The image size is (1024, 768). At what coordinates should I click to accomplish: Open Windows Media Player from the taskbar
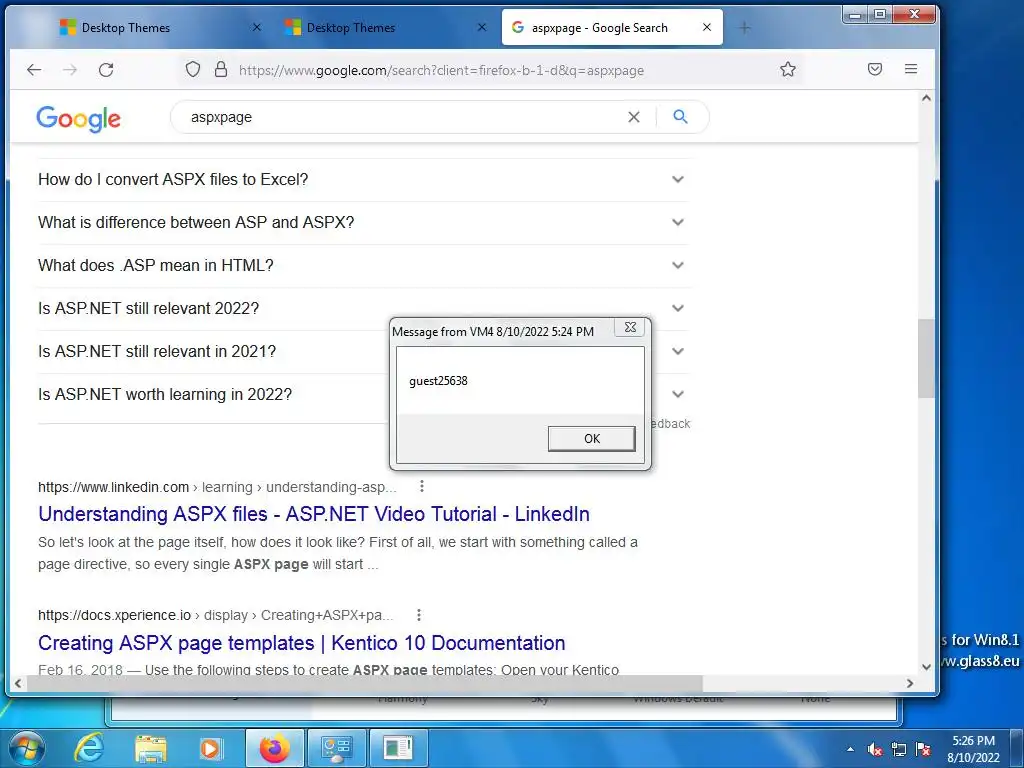point(211,748)
